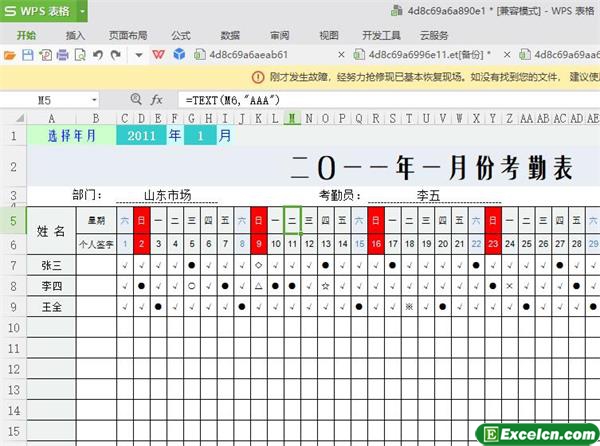Click the magnifier icon in formula bar
Screen dimensions: 600x446
136,100
